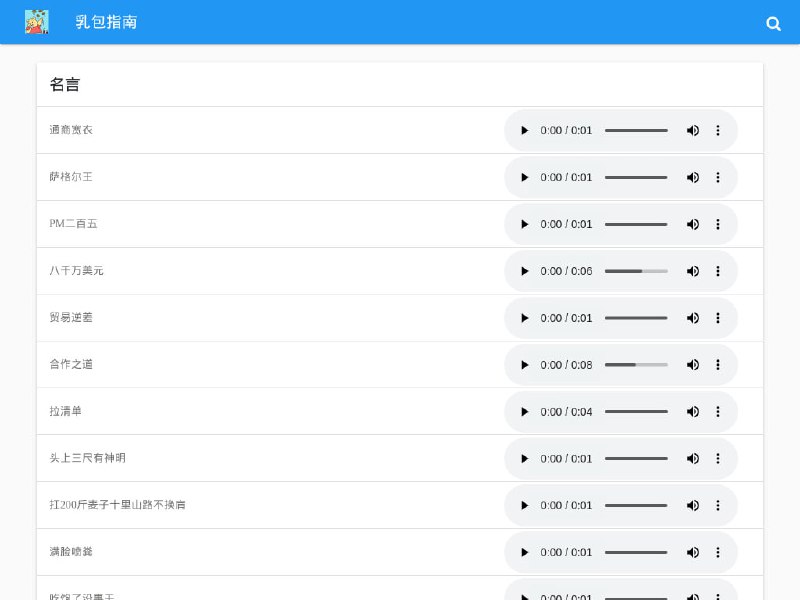
Task: Expand the three-dot menu for 扛200斤麦子十里山路不换肩
Action: click(x=717, y=505)
